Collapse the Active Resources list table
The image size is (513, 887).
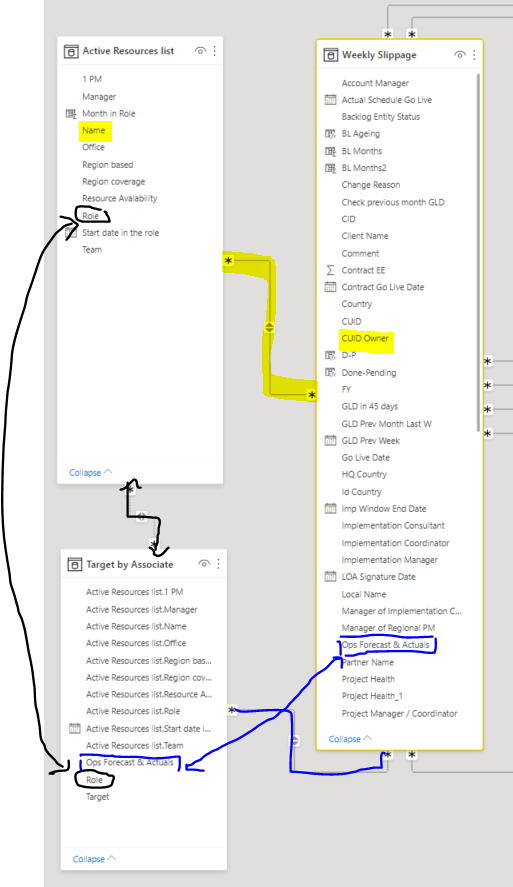pyautogui.click(x=90, y=472)
